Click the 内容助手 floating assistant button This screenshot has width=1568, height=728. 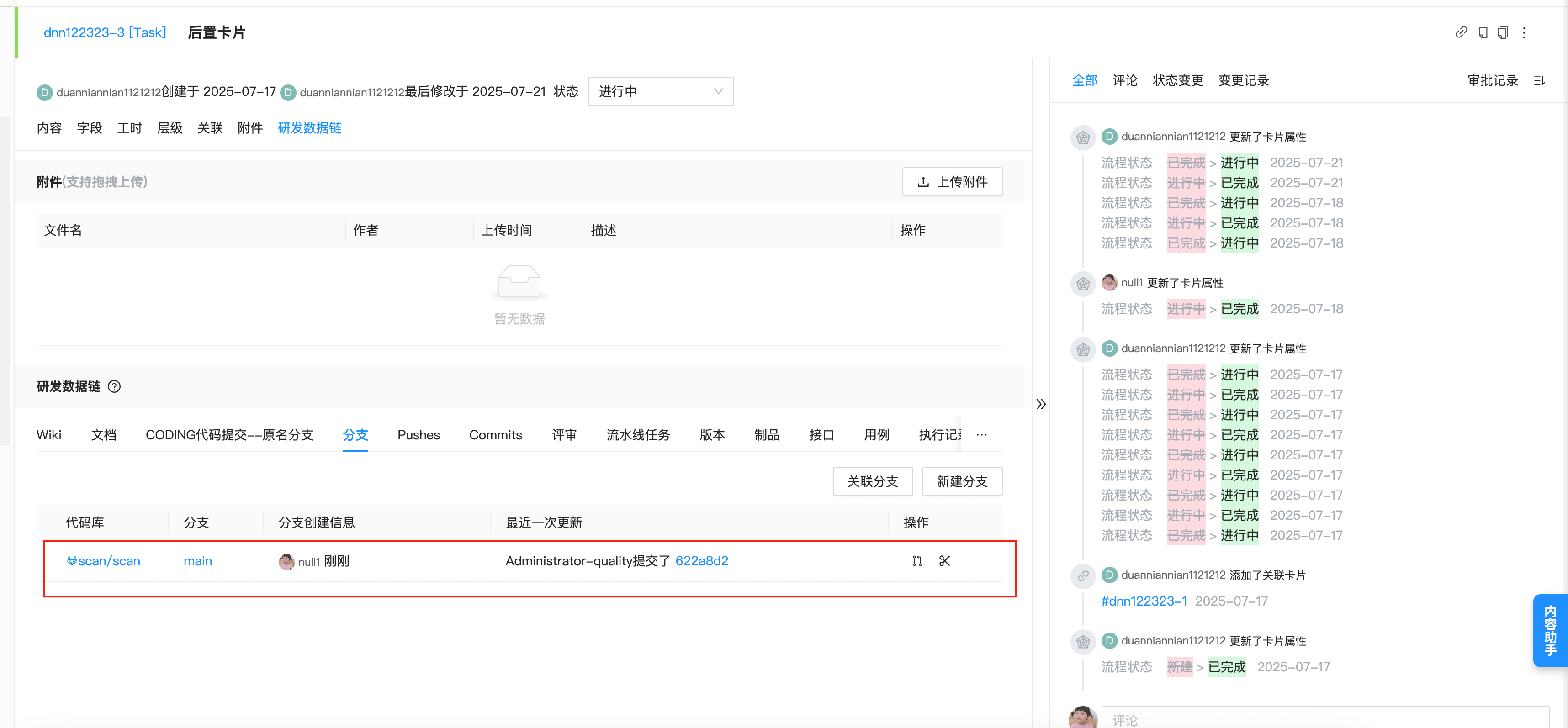click(x=1550, y=631)
